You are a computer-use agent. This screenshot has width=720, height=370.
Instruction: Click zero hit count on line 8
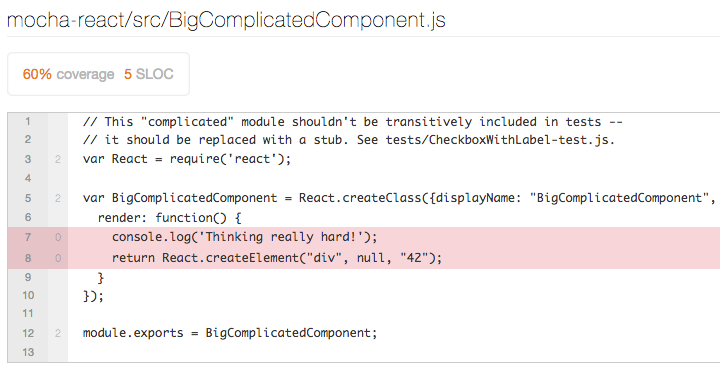tap(58, 258)
